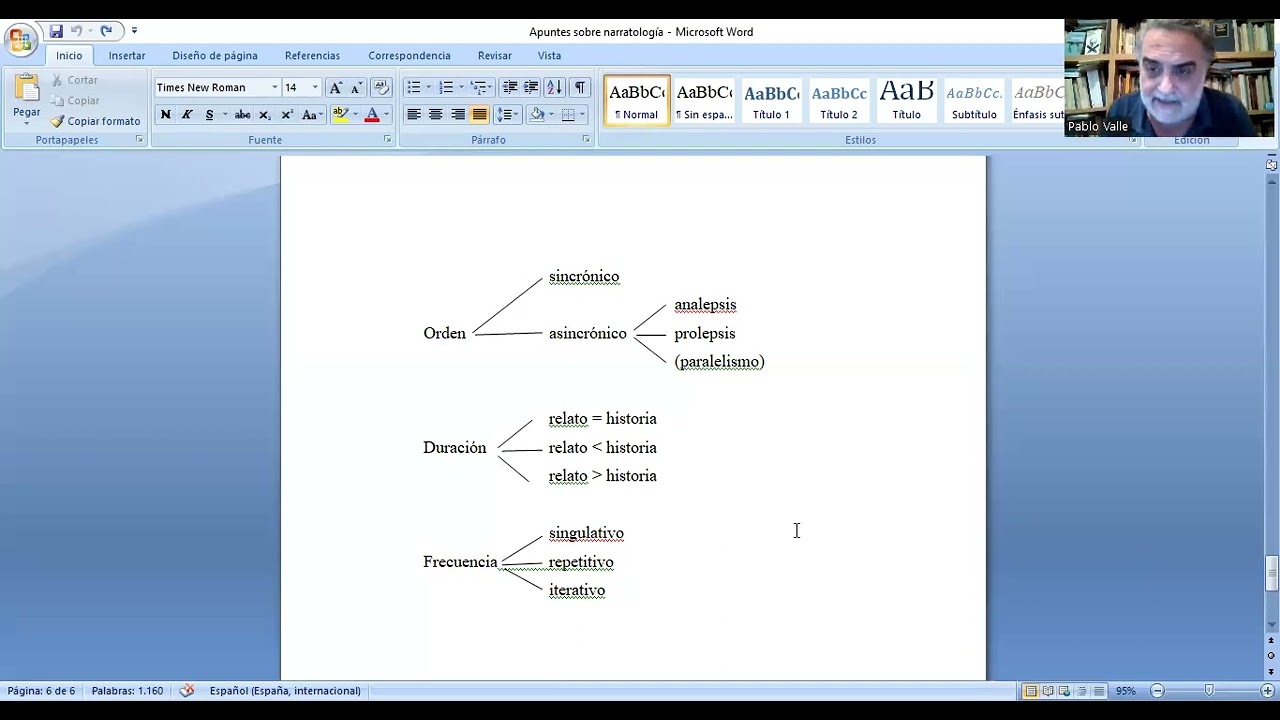Image resolution: width=1280 pixels, height=720 pixels.
Task: Click the Undo icon in quick access toolbar
Action: click(76, 31)
